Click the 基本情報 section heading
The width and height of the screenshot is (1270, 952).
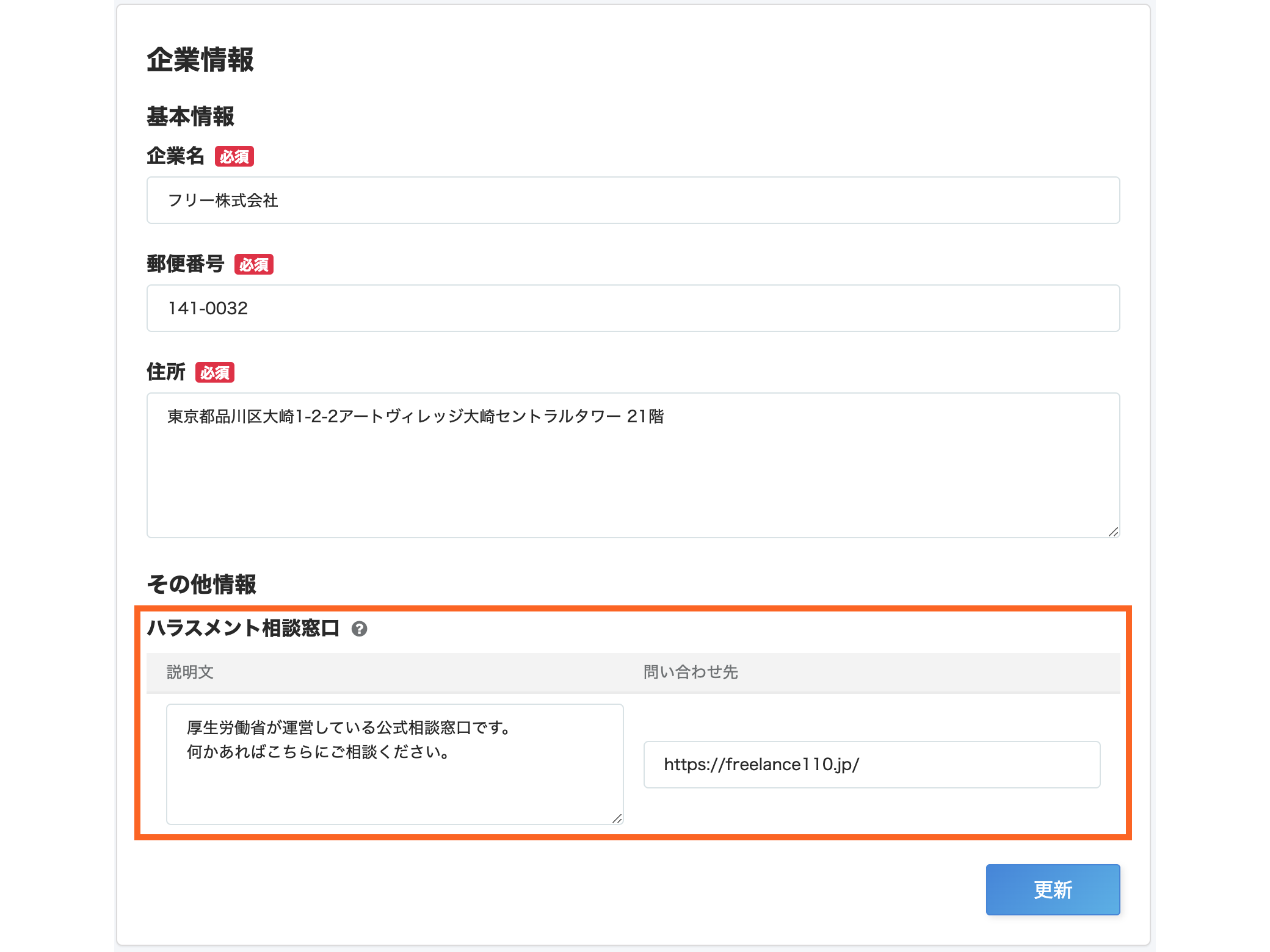191,116
